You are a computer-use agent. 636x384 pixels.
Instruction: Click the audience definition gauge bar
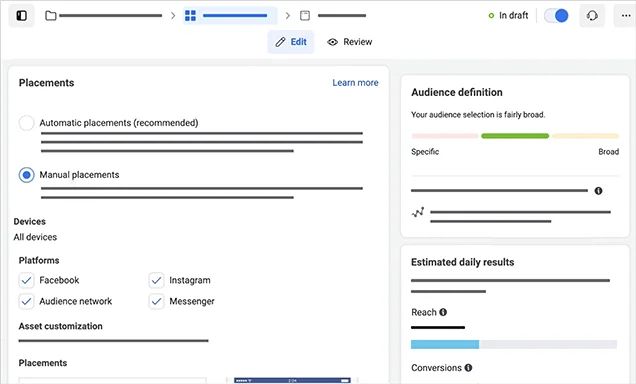point(515,136)
